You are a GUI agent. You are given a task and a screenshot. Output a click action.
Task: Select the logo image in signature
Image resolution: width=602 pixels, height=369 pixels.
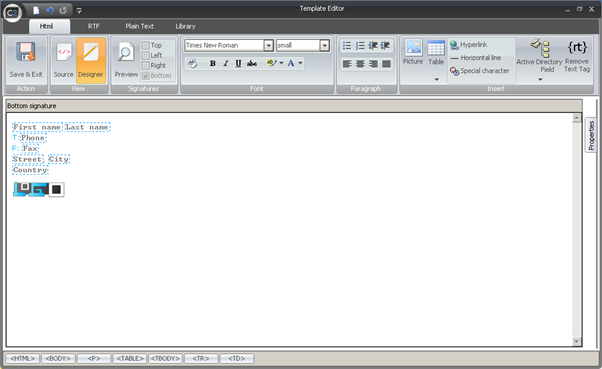pos(38,189)
